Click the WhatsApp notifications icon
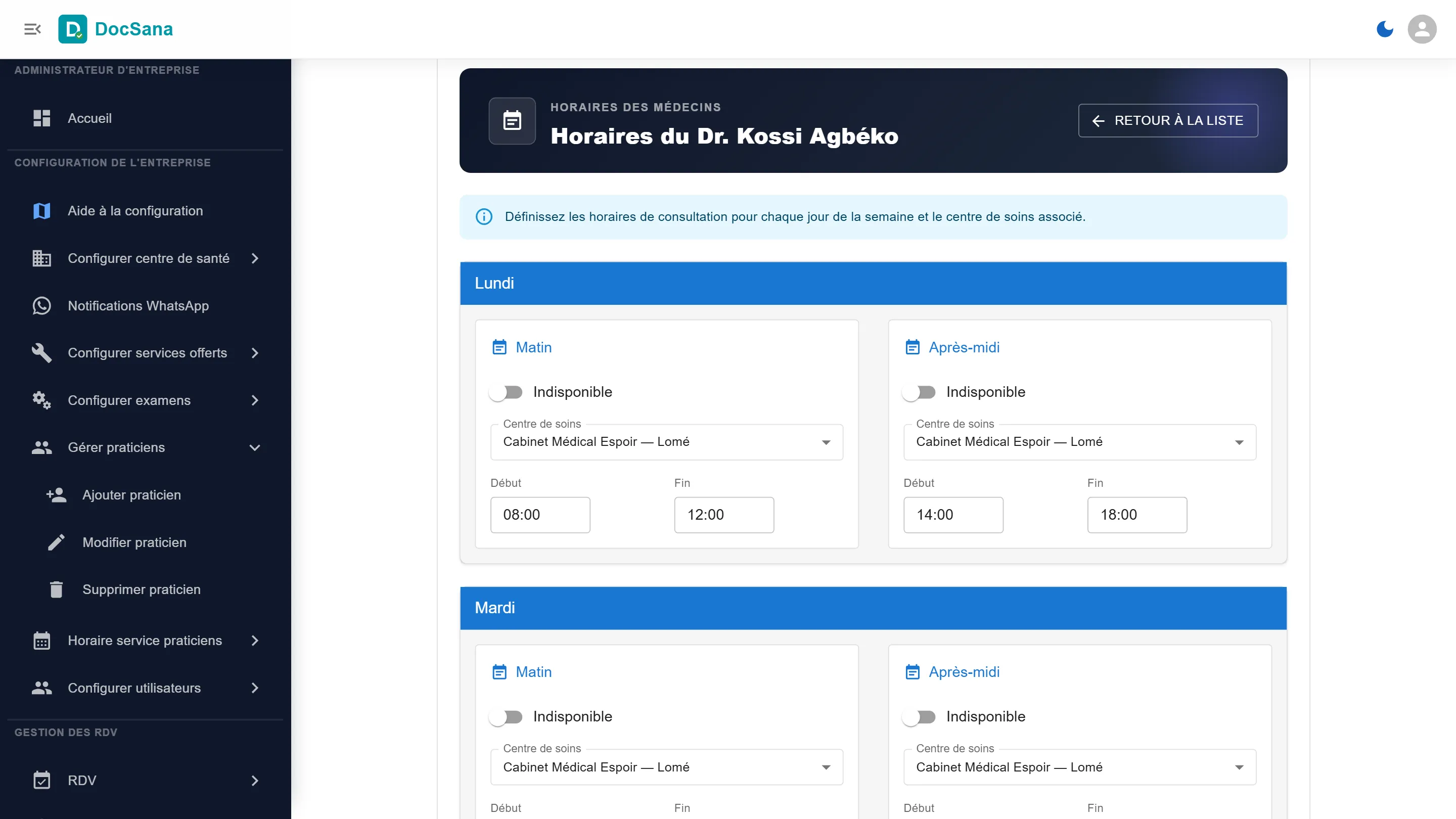 point(42,306)
